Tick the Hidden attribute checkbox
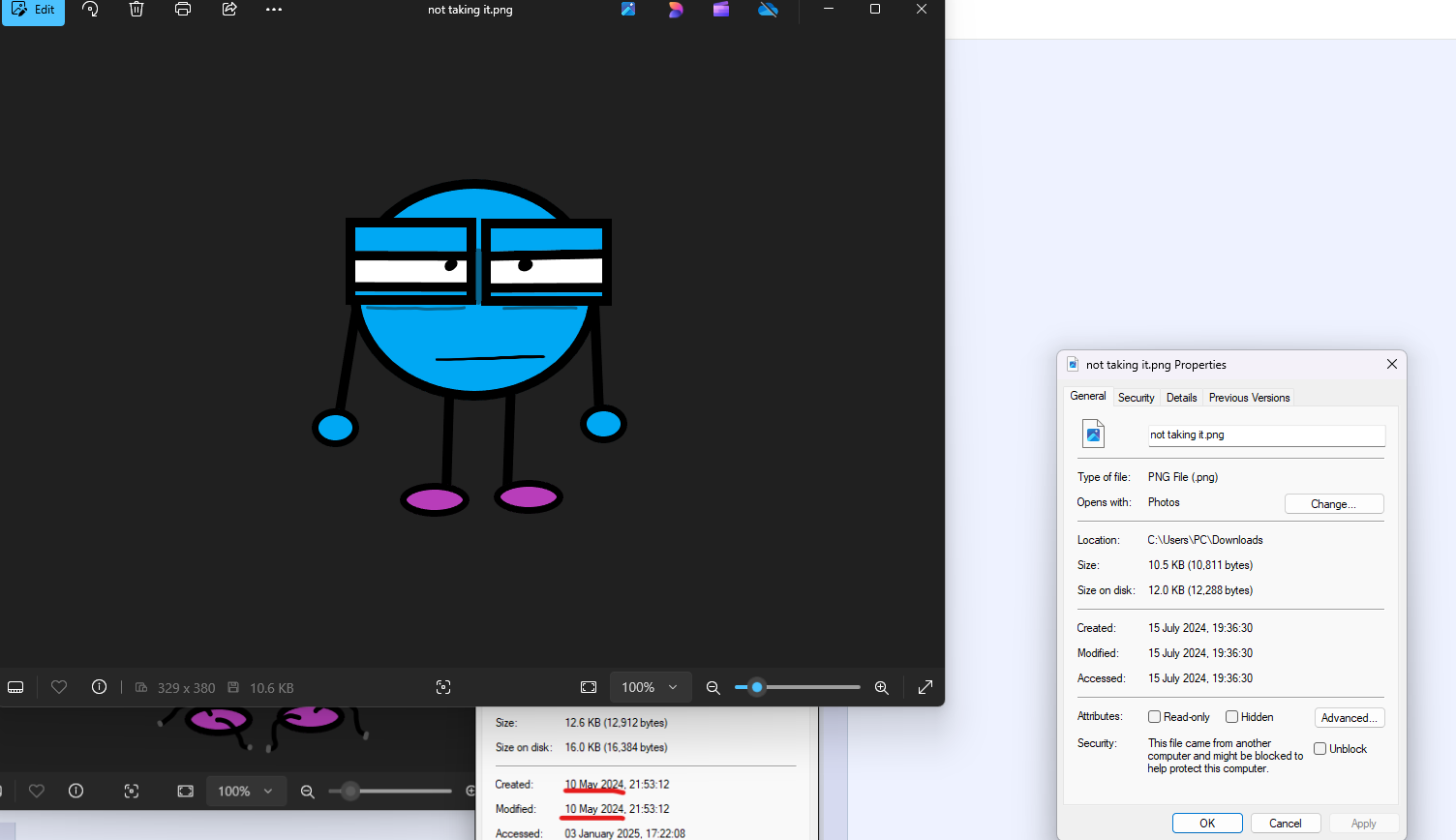 click(1231, 717)
